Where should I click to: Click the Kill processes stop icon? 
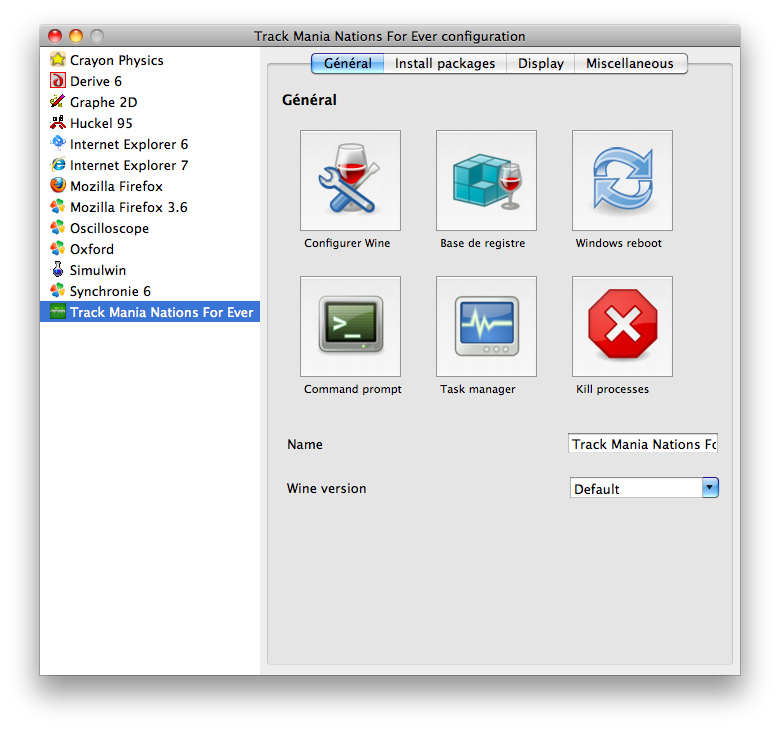(622, 326)
